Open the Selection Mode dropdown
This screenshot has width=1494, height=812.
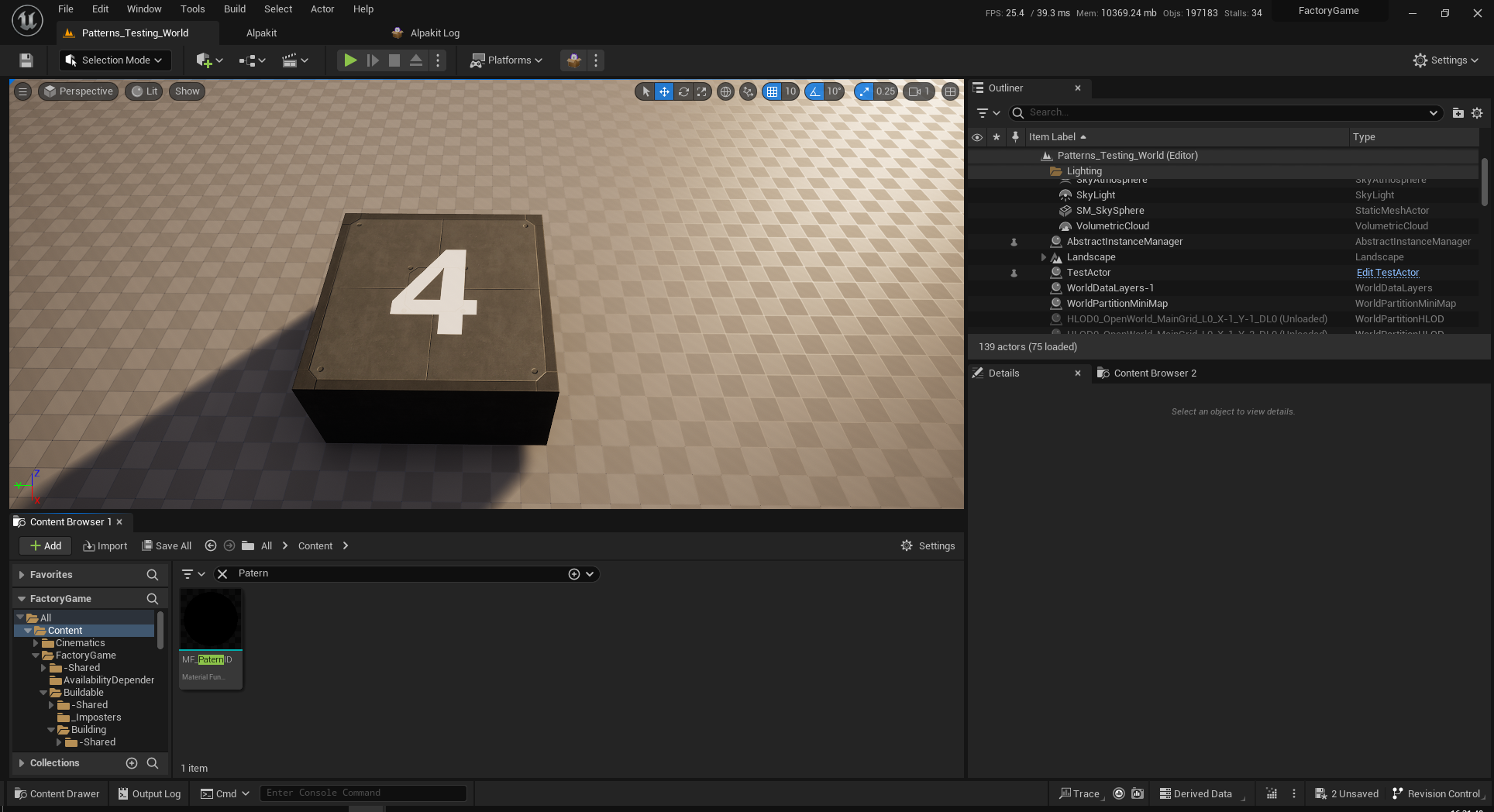[x=114, y=60]
